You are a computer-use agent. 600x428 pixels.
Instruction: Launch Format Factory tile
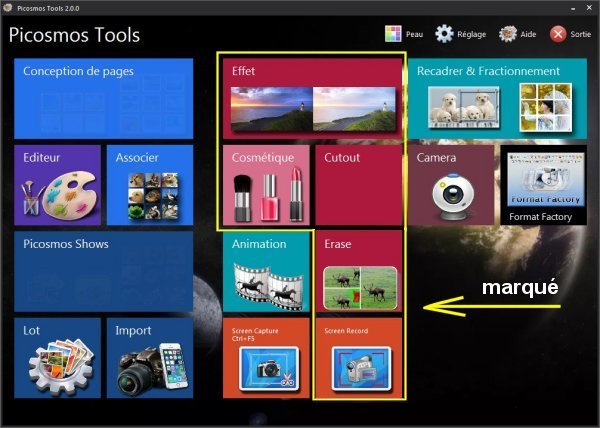(544, 185)
